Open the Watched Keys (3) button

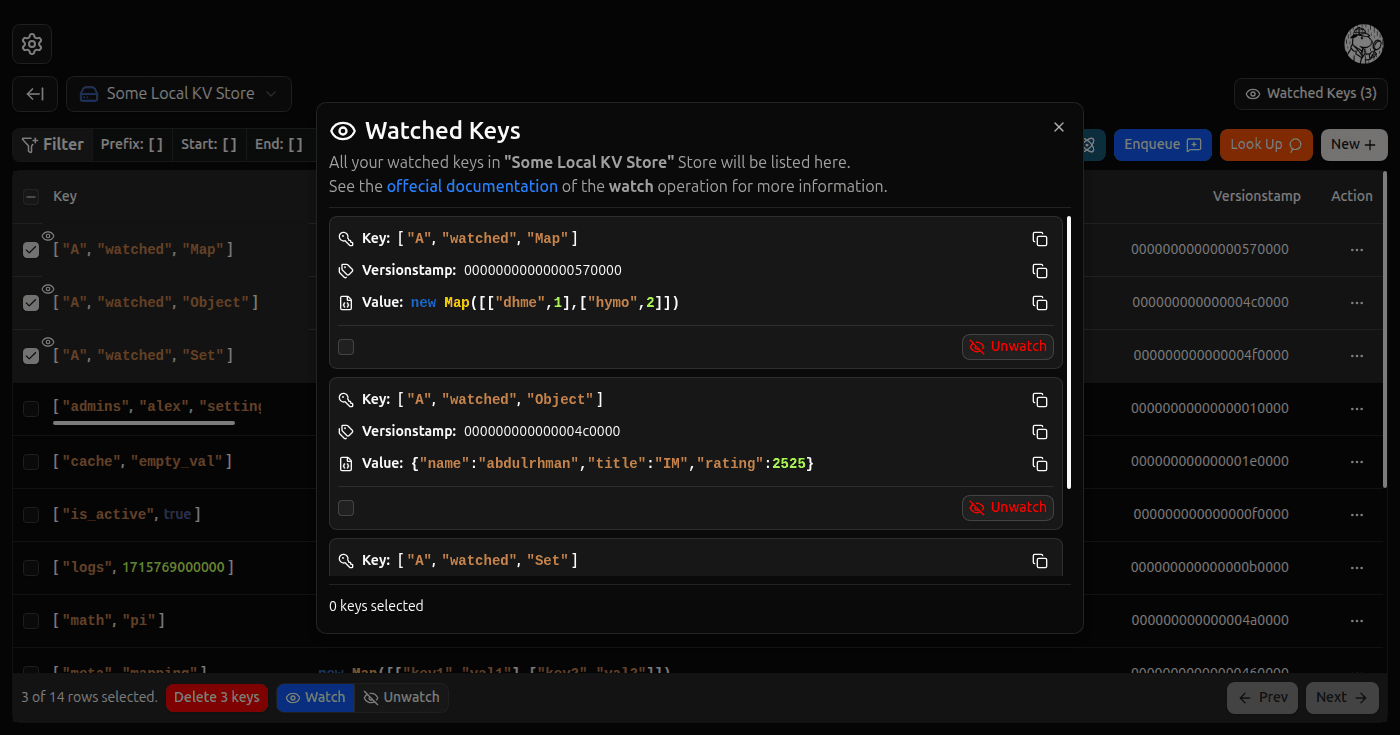coord(1310,94)
